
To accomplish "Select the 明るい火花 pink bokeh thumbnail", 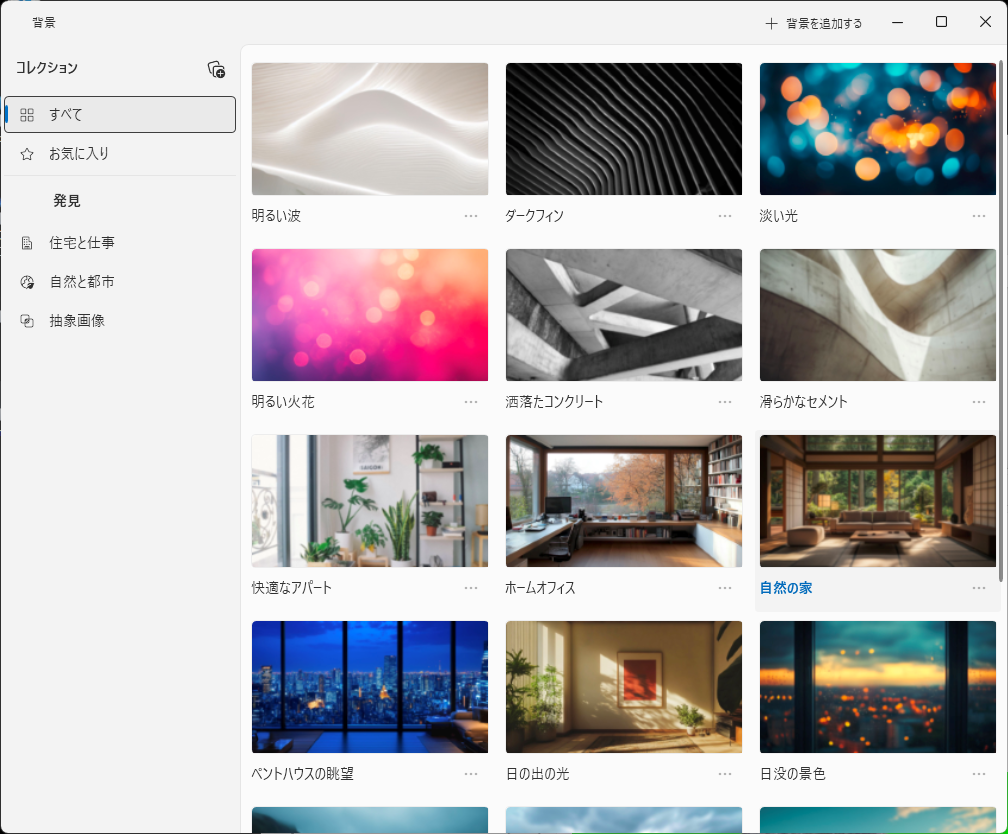I will pyautogui.click(x=370, y=315).
